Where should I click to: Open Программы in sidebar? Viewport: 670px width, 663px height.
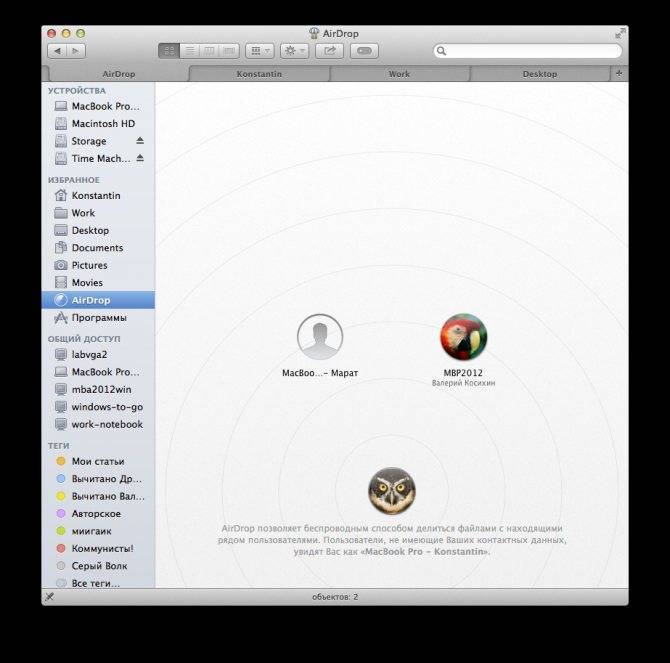click(98, 318)
